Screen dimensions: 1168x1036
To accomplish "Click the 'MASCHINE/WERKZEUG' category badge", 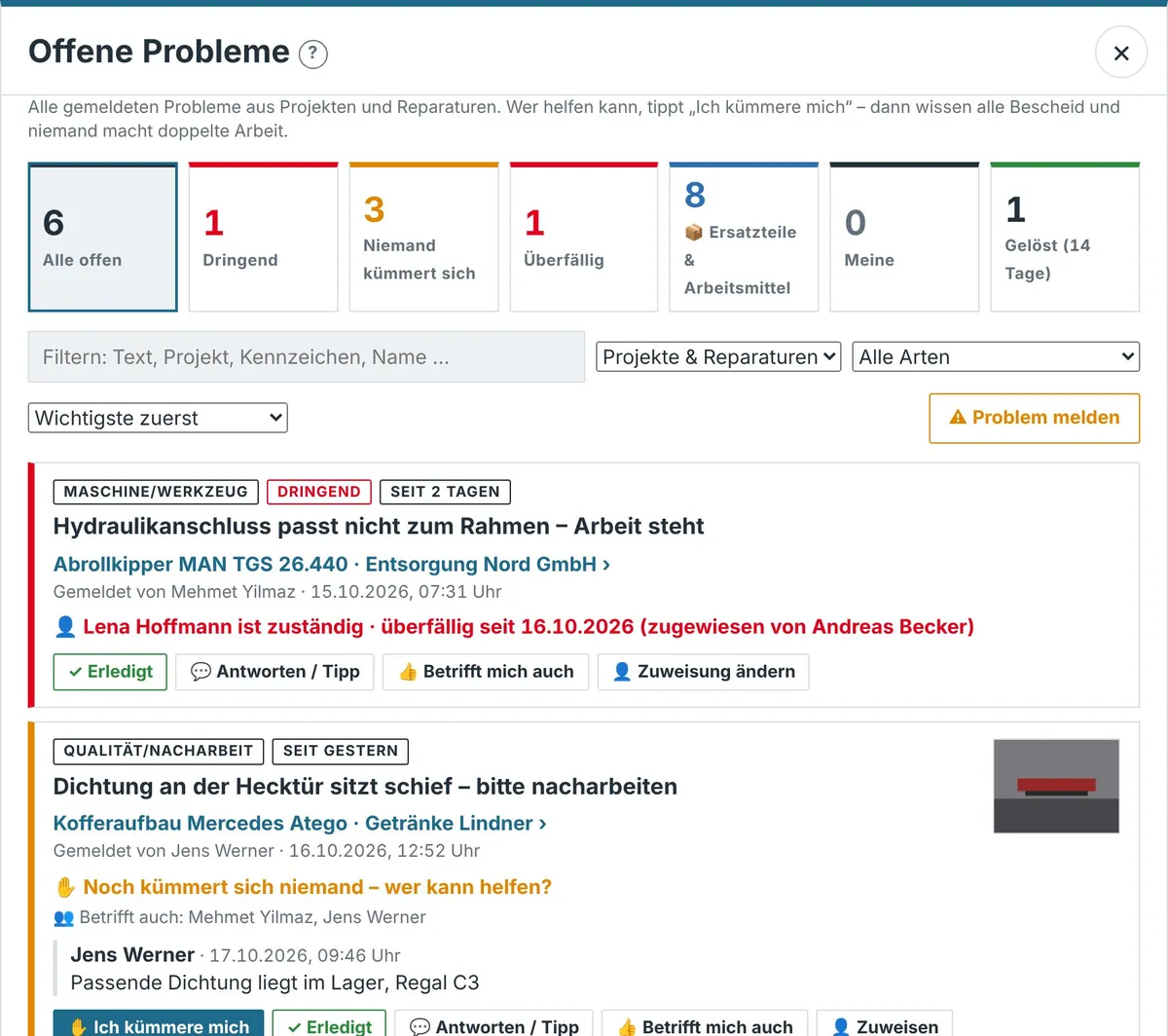I will coord(156,492).
